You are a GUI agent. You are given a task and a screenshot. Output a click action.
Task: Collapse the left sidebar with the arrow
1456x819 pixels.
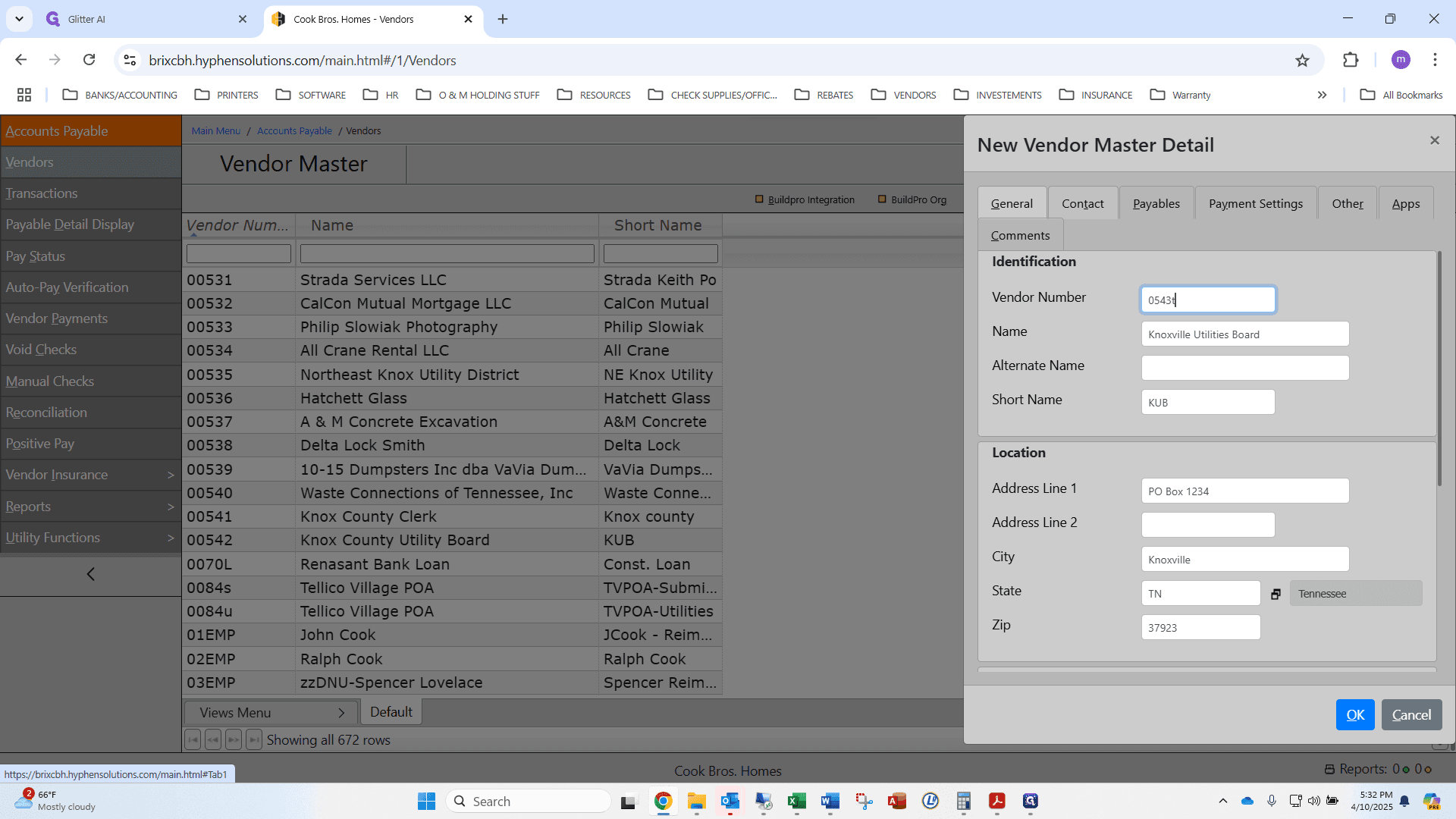(x=90, y=574)
